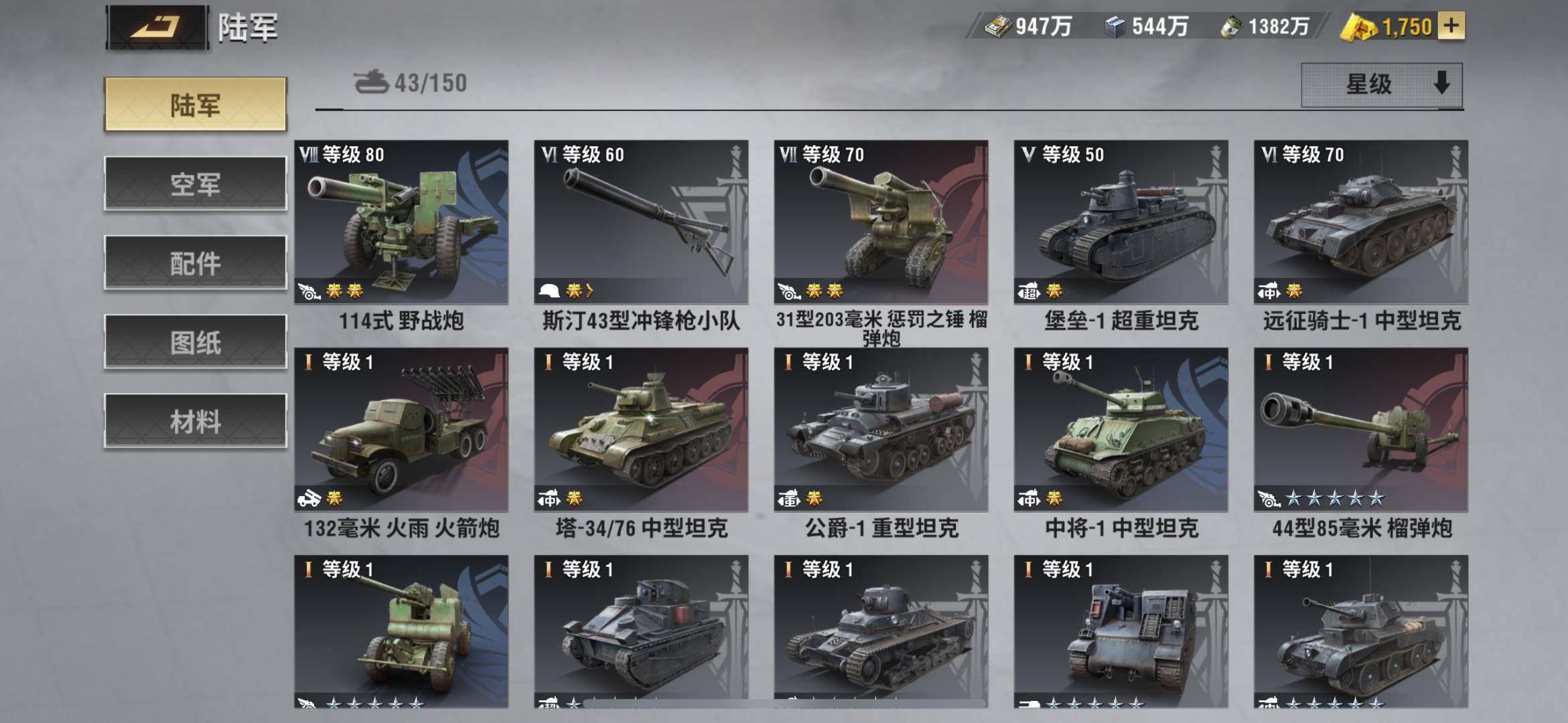
Task: Open the 配件 tab
Action: pyautogui.click(x=195, y=262)
